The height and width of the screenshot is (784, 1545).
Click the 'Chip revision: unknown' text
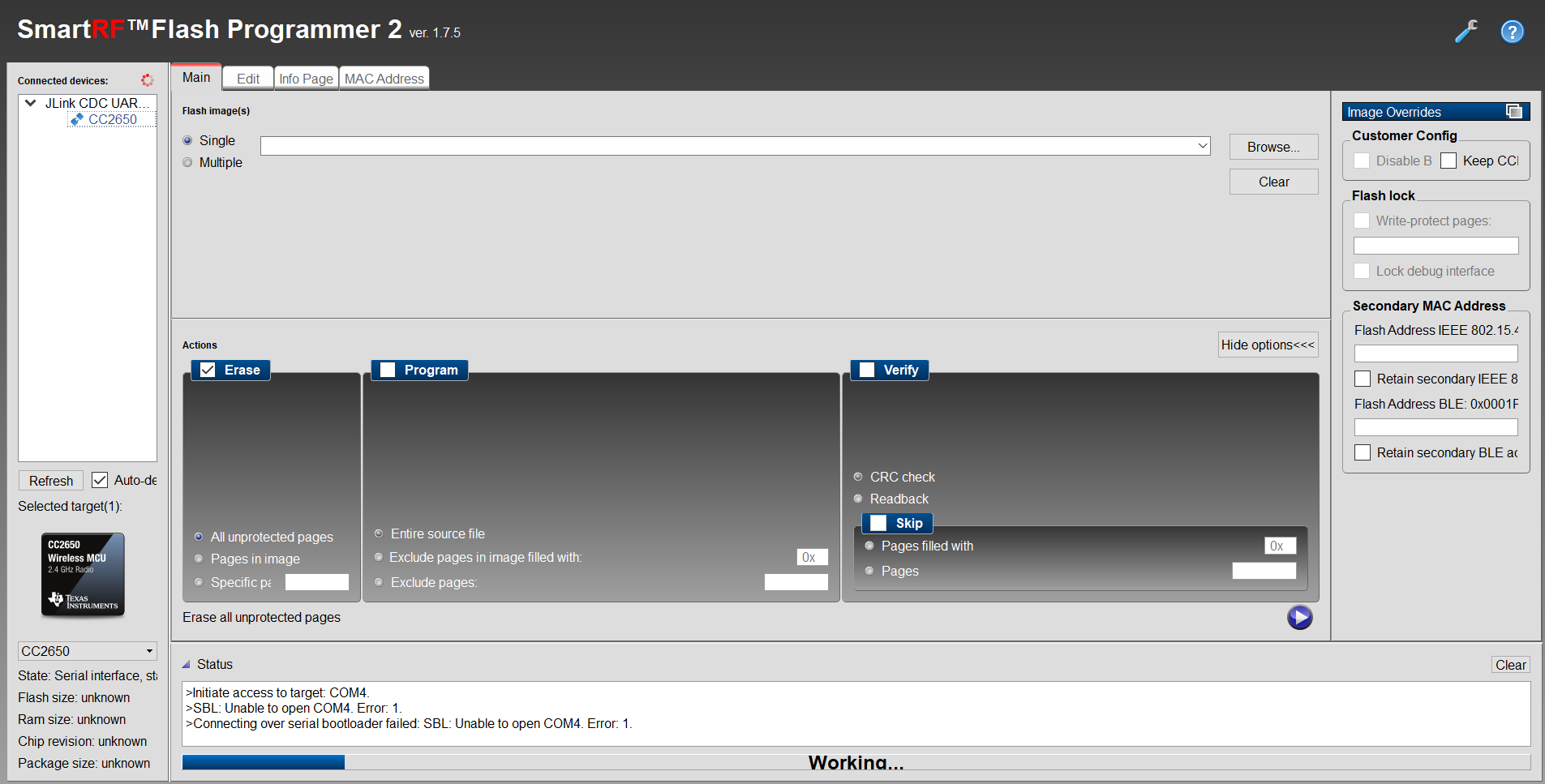83,741
